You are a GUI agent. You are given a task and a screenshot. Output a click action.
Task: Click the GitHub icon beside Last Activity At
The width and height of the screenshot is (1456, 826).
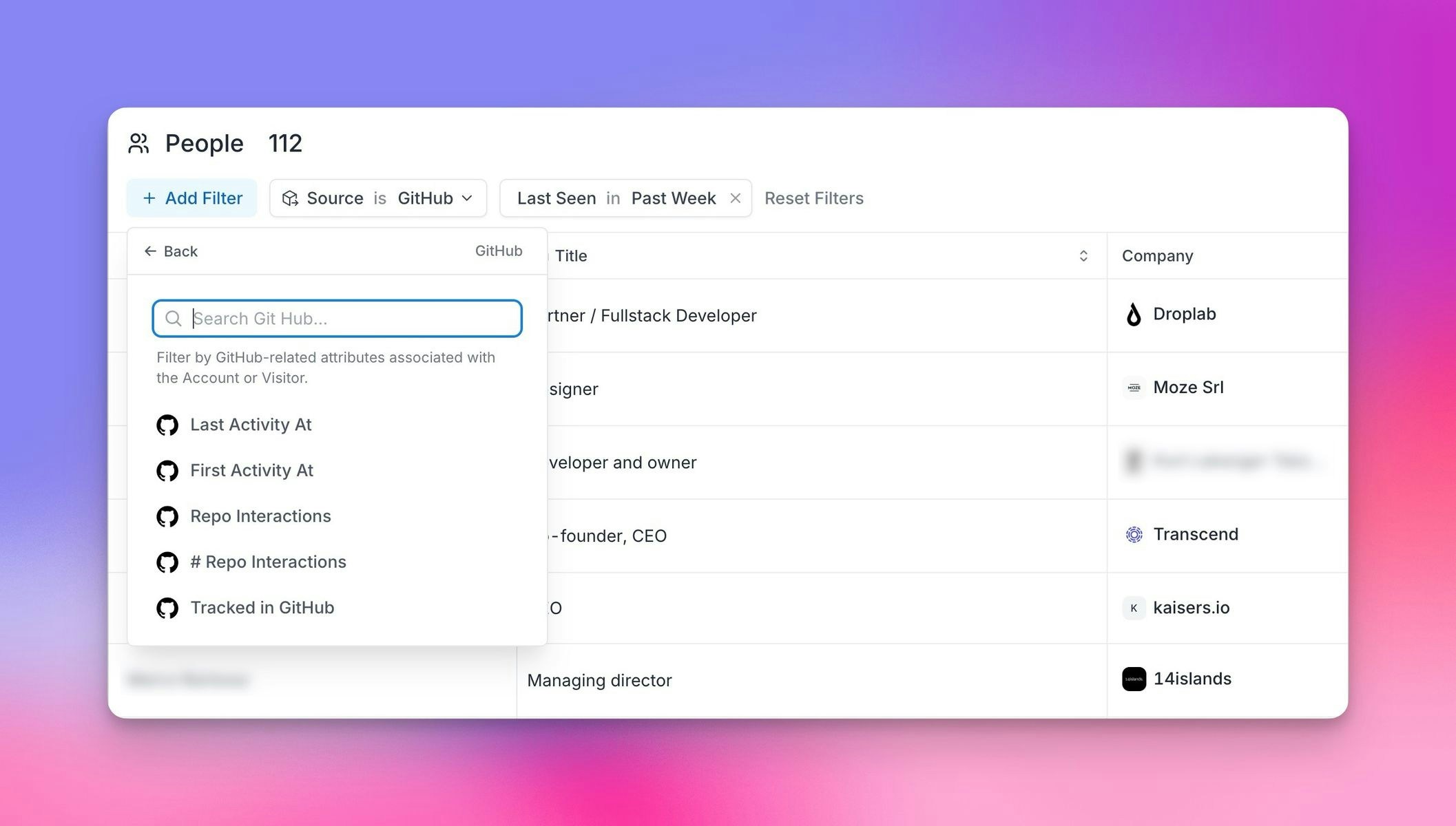[167, 425]
